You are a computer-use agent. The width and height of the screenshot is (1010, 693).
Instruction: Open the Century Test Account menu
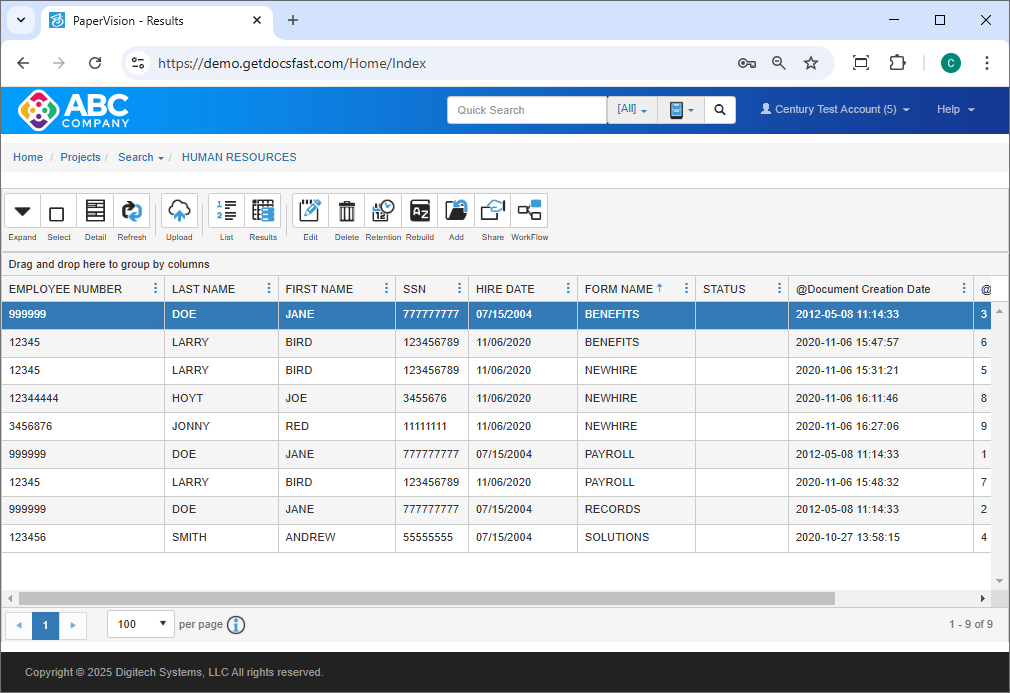835,110
